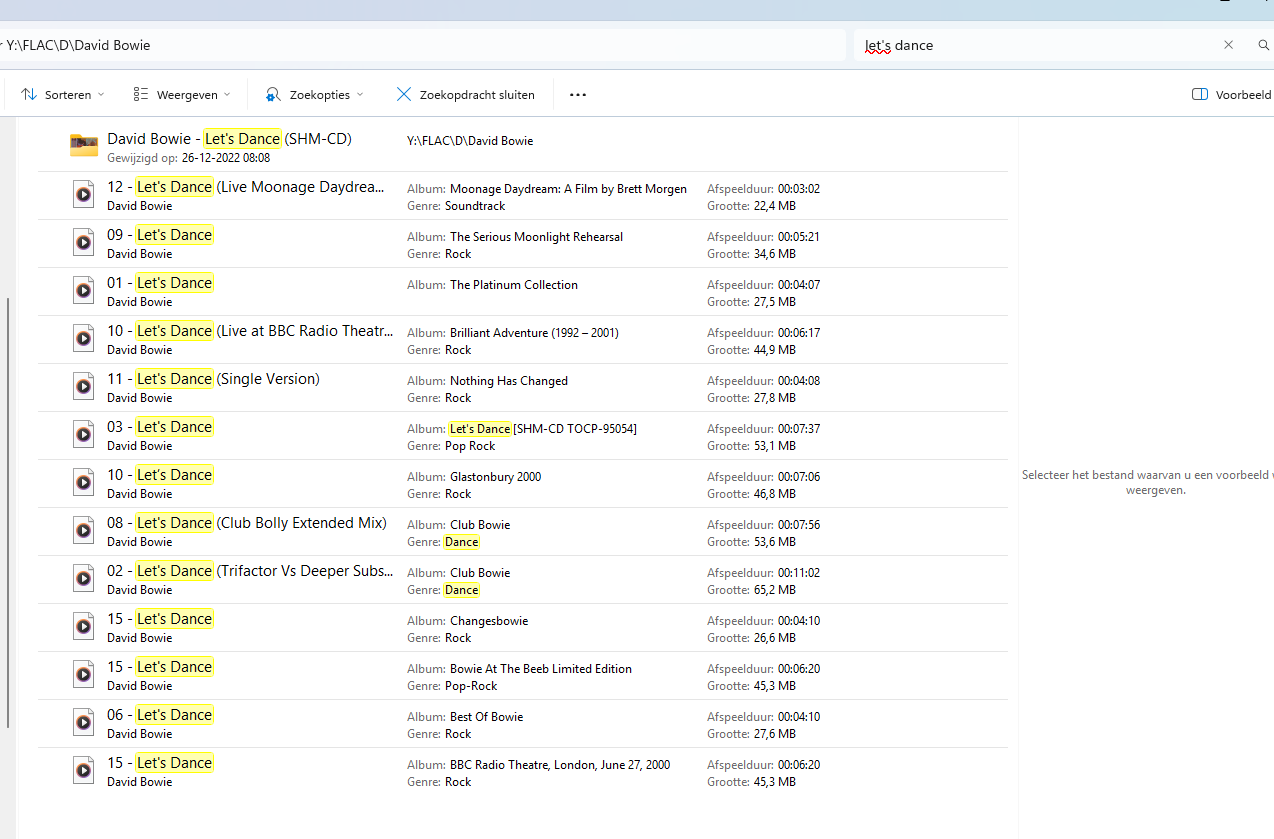1274x839 pixels.
Task: Click the audio icon of the Changesbowie track
Action: tap(84, 627)
